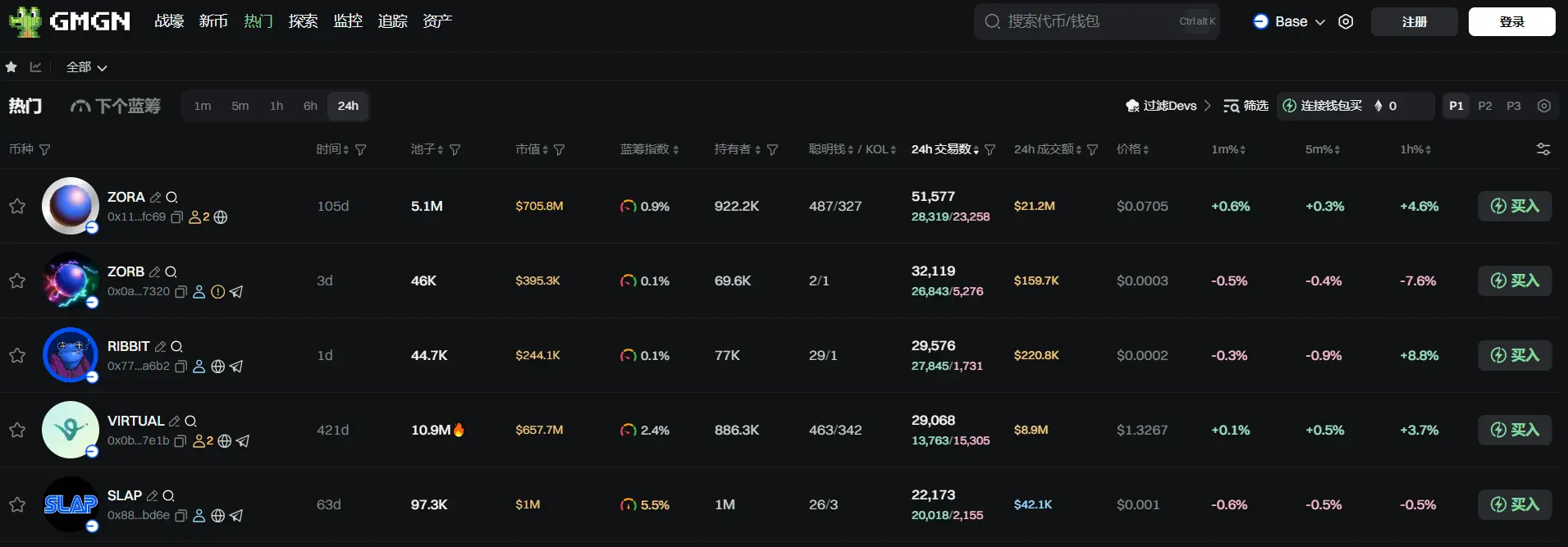
Task: Switch to 下个蓝筹 tab
Action: pos(116,106)
